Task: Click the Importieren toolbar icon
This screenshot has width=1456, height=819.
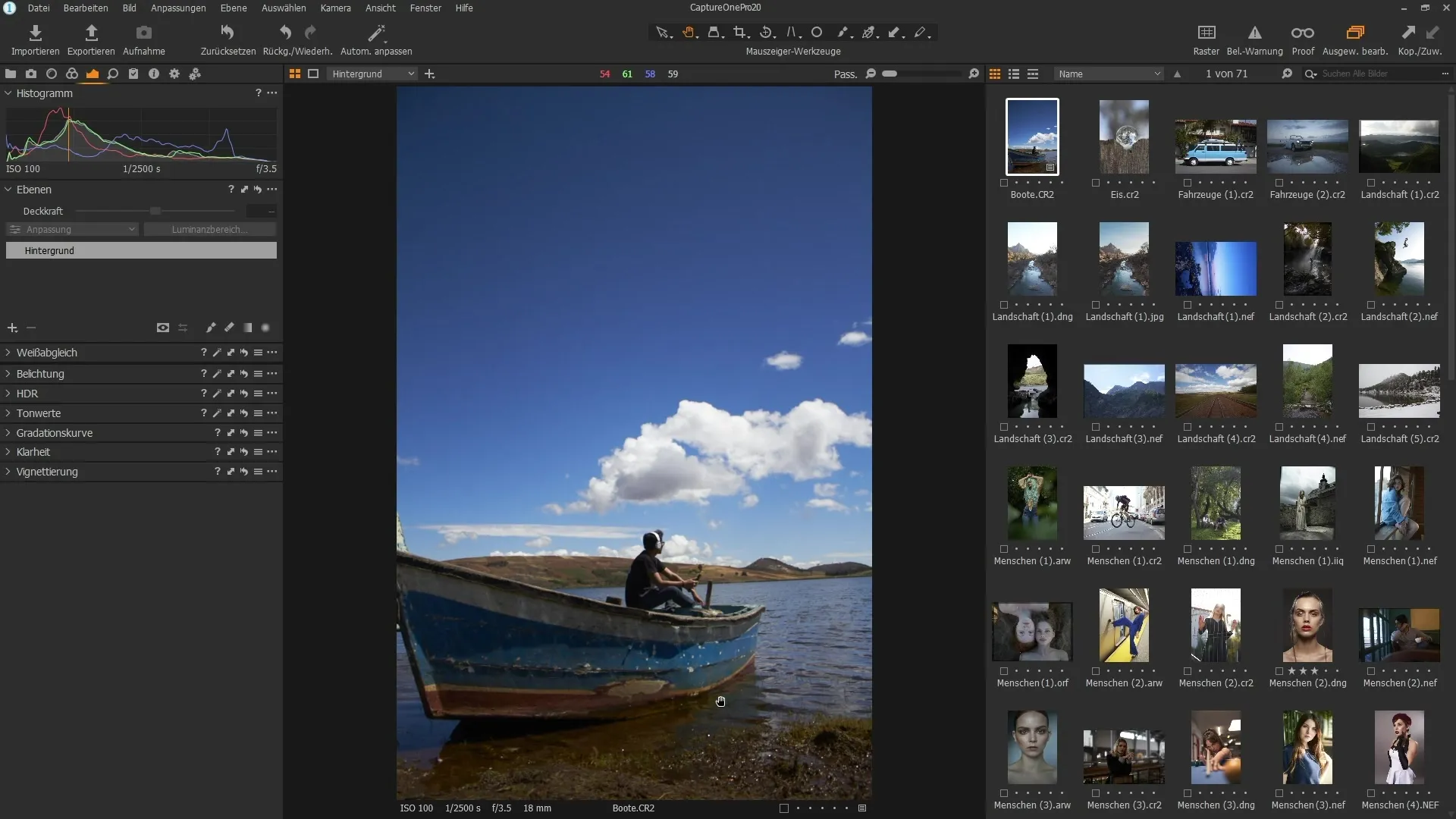Action: (35, 33)
